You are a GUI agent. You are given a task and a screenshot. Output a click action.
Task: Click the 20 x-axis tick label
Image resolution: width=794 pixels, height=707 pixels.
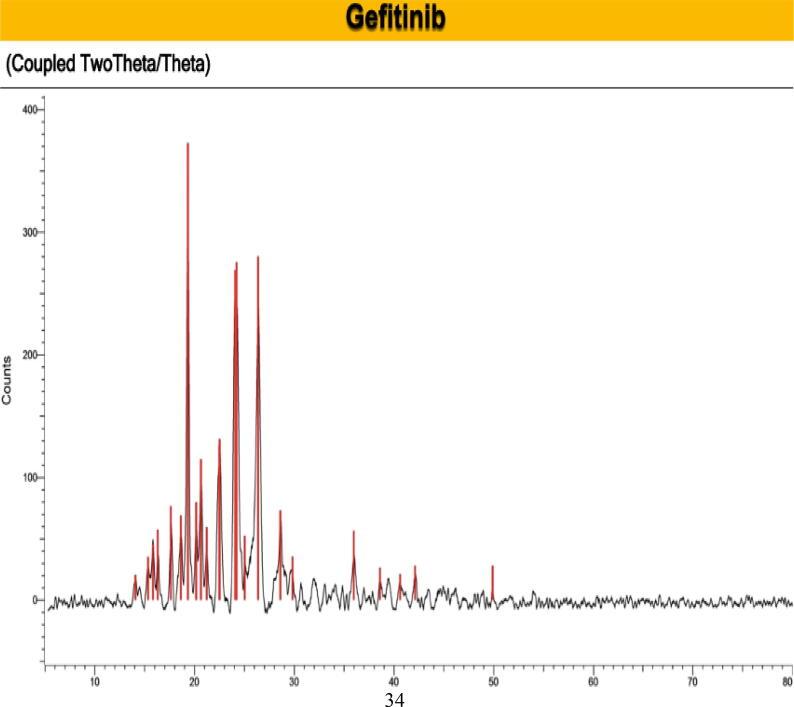194,682
